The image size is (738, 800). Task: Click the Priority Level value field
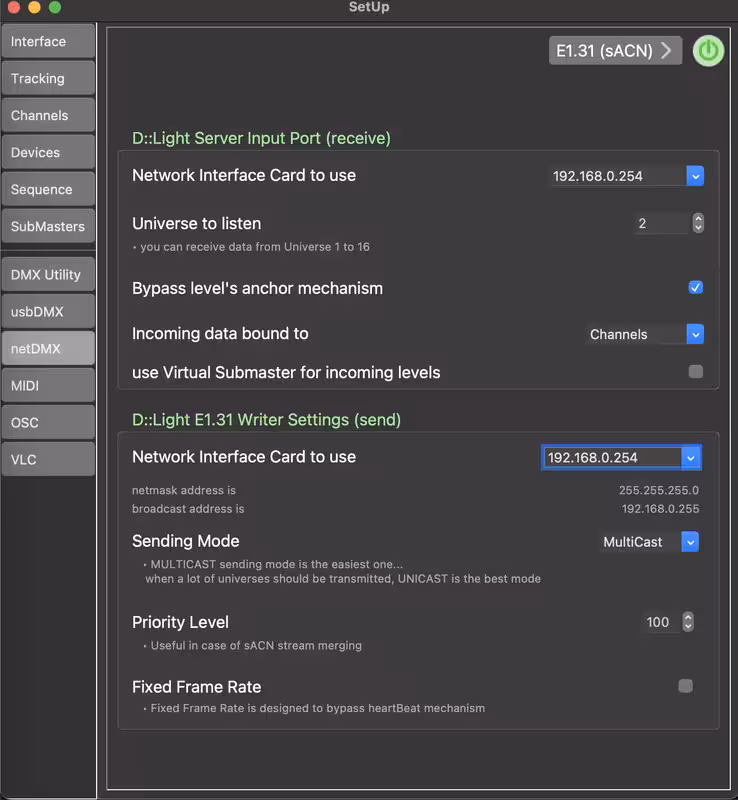658,622
